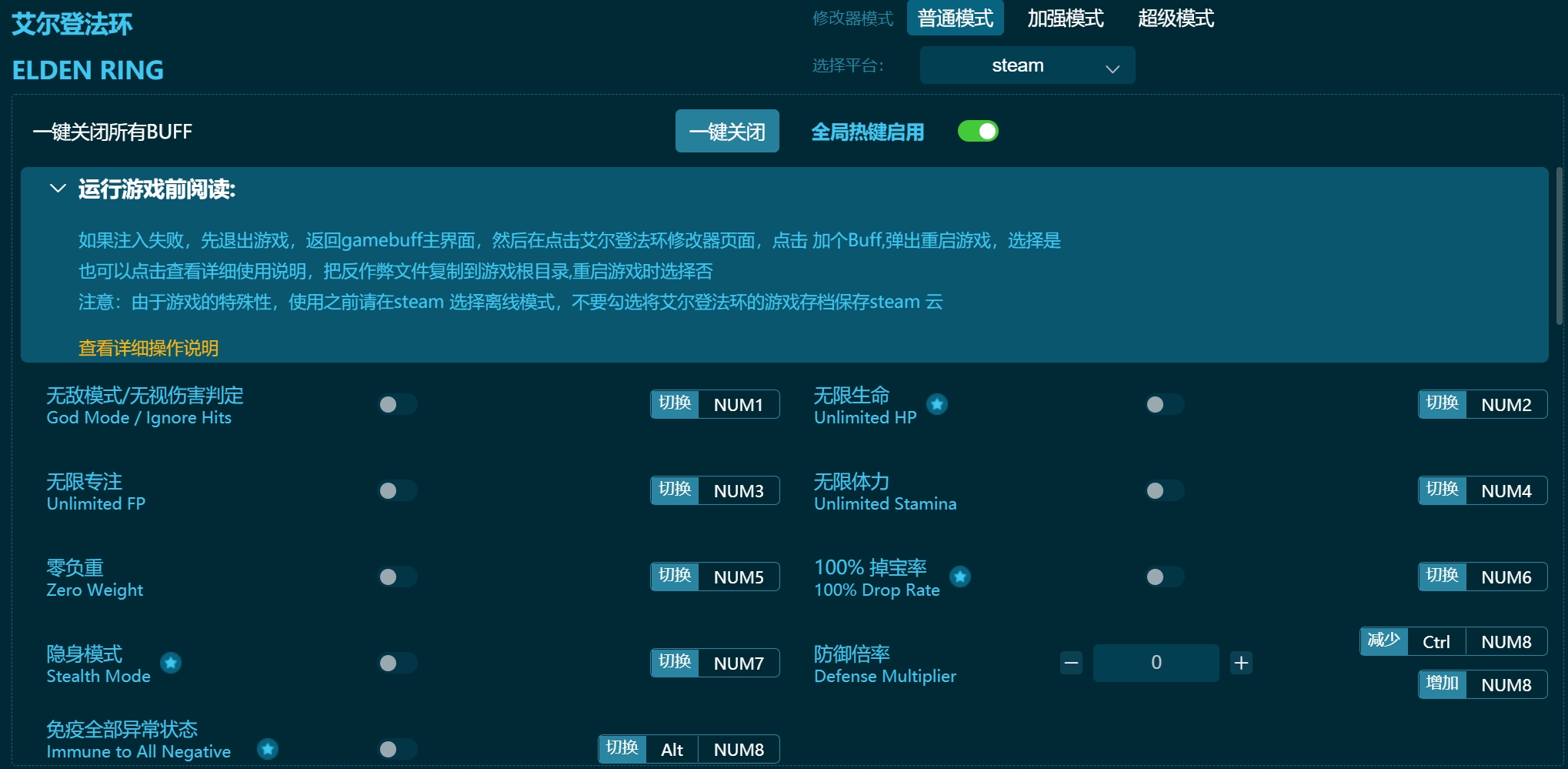Click NUM2 hotkey key field
Screen dimensions: 1568x769
tap(1506, 405)
